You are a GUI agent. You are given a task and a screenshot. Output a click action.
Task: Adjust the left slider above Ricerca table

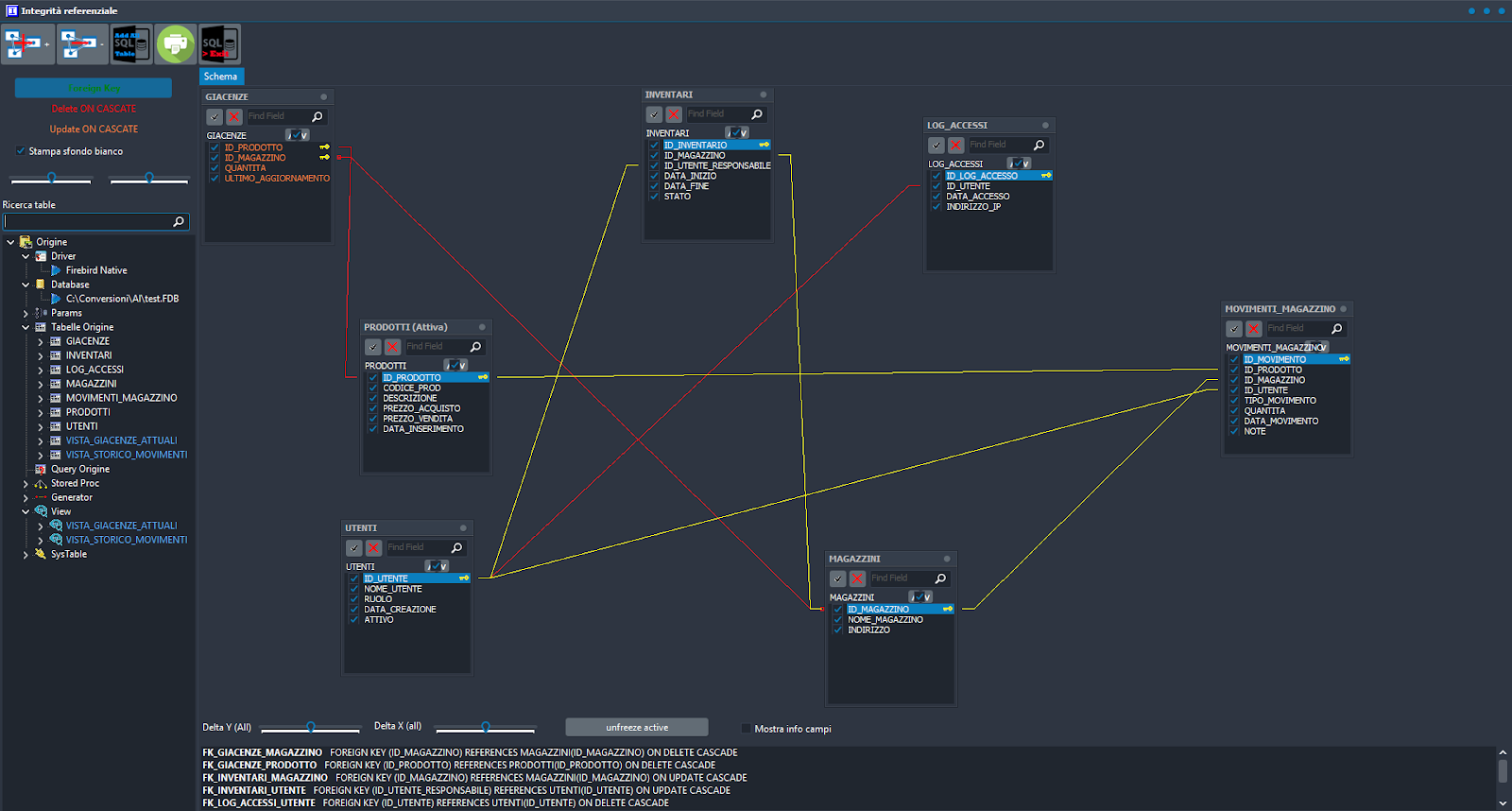point(51,178)
